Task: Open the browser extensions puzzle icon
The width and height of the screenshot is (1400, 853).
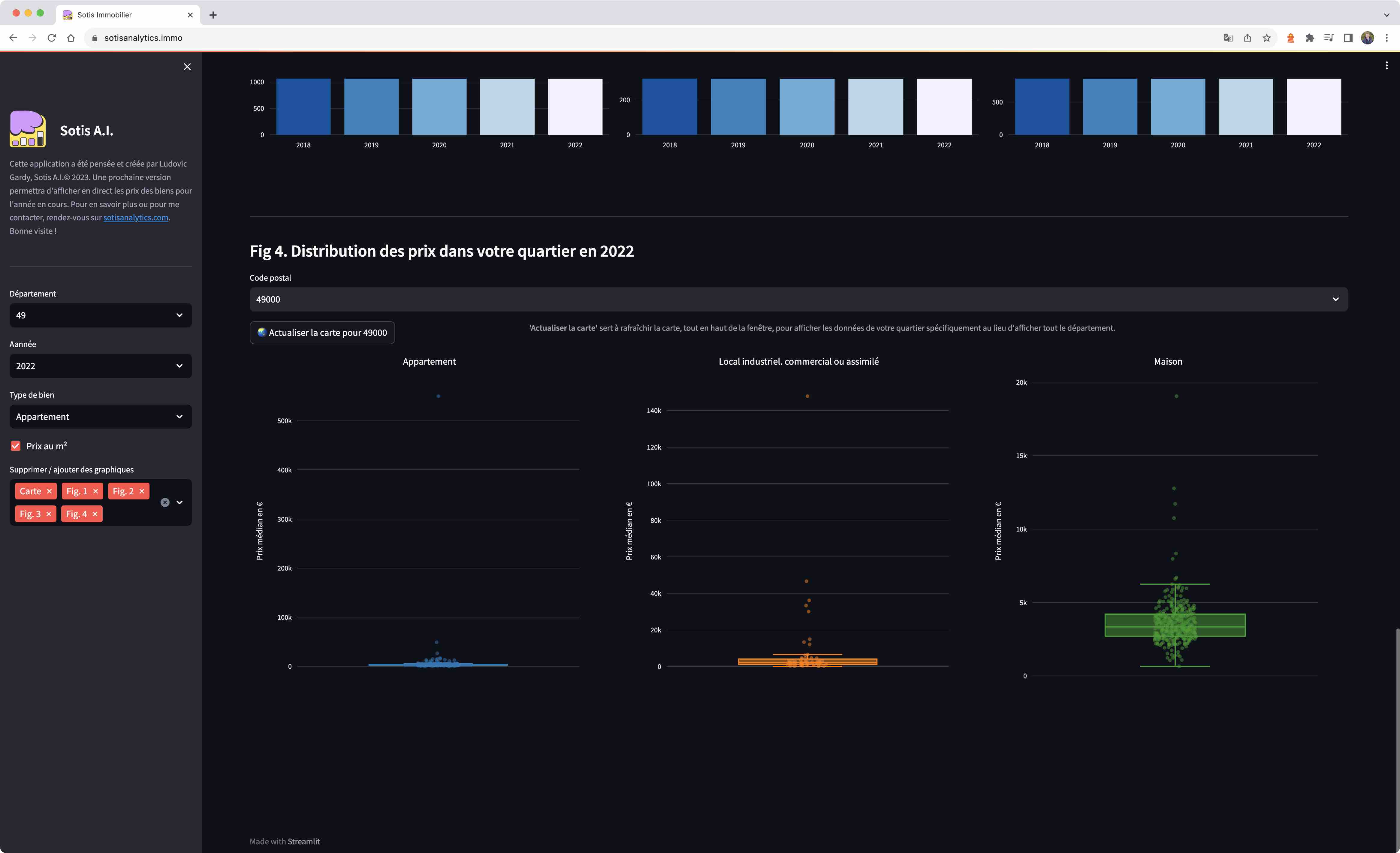Action: click(x=1310, y=38)
